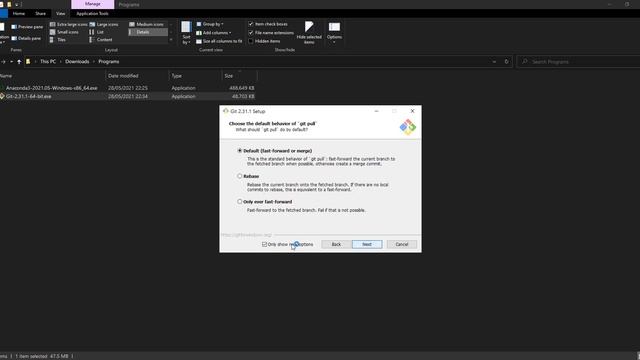This screenshot has width=640, height=360.
Task: Open recent locations dropdown arrow
Action: (x=11, y=62)
